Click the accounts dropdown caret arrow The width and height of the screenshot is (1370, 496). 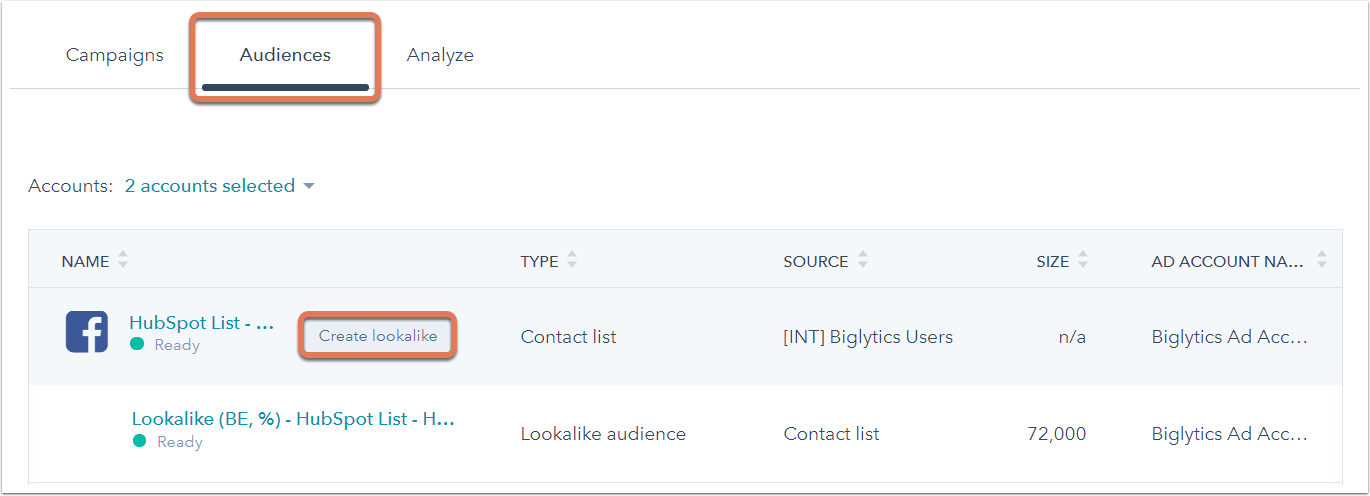pyautogui.click(x=308, y=187)
